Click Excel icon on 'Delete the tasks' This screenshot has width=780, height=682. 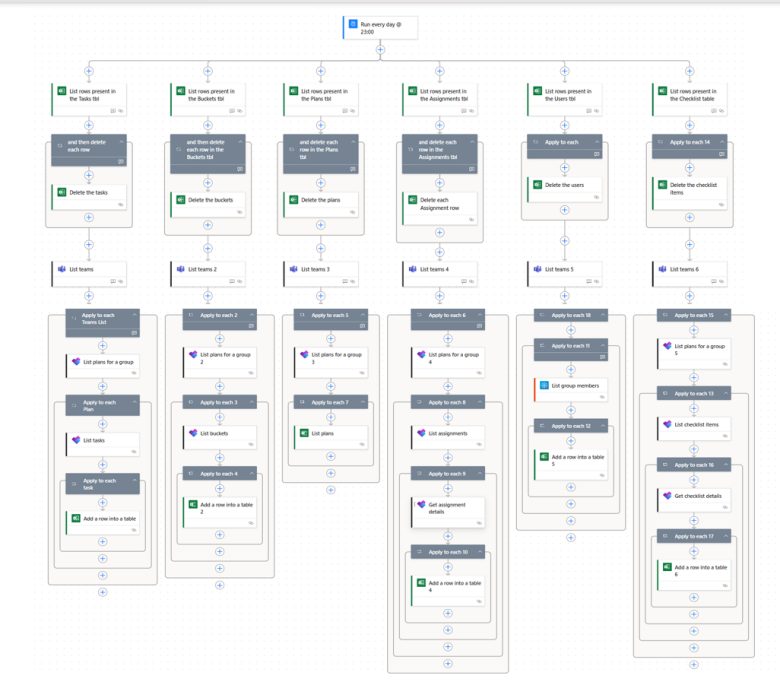pyautogui.click(x=62, y=192)
